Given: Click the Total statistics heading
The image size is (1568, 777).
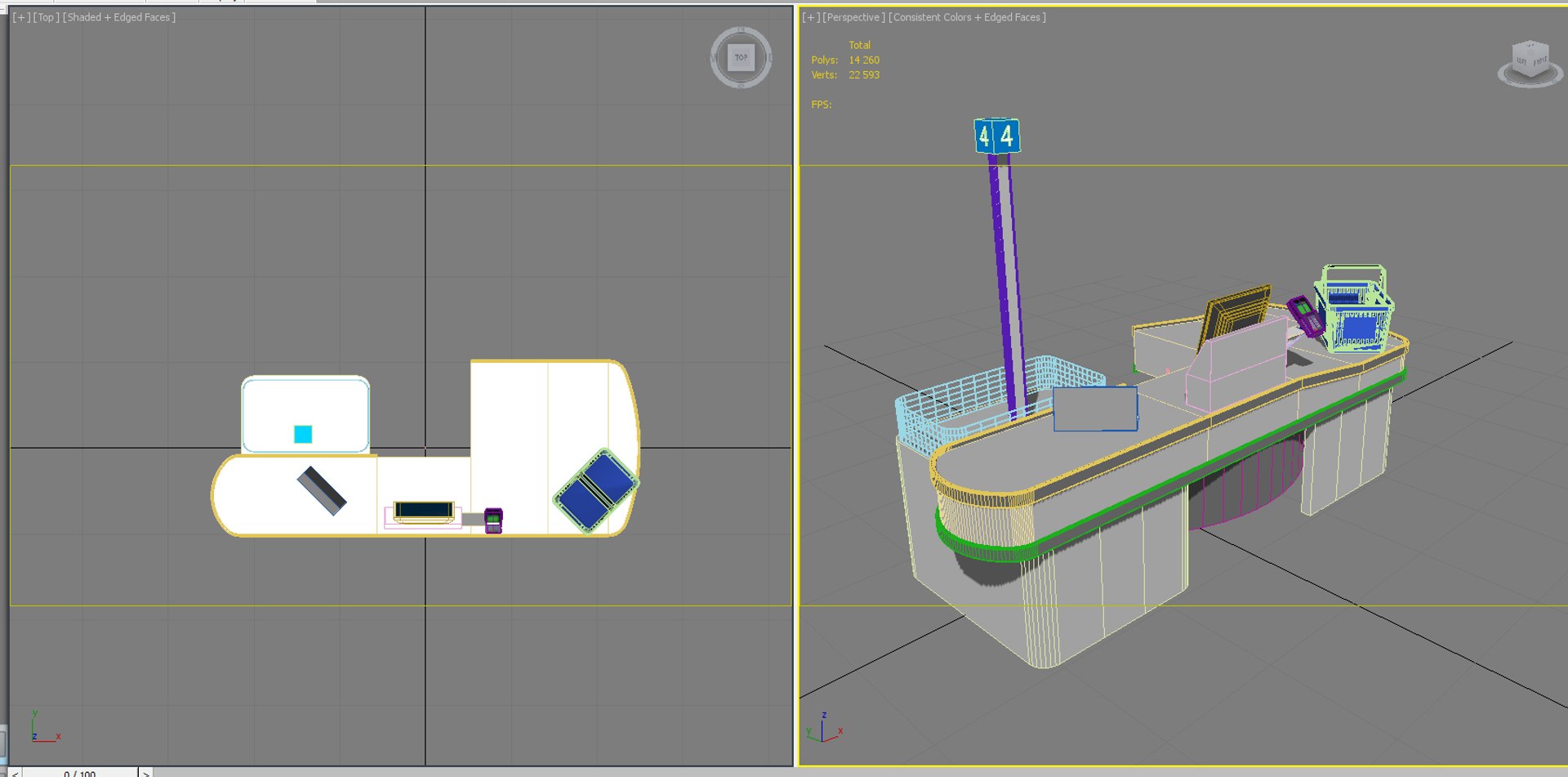Looking at the screenshot, I should click(x=859, y=45).
